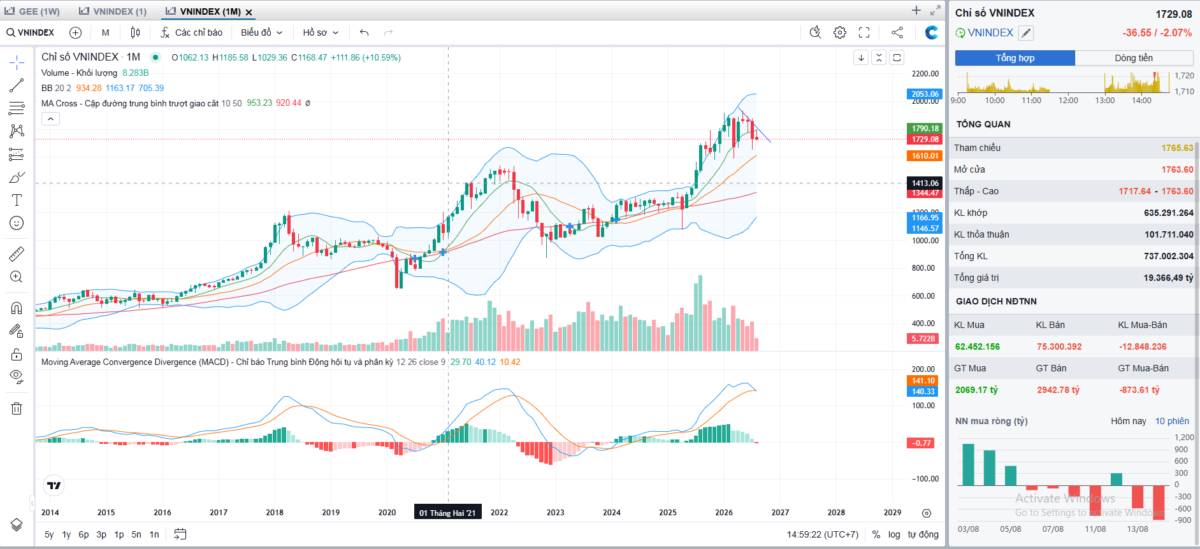1200x549 pixels.
Task: Change the candlestick chart style
Action: point(135,32)
